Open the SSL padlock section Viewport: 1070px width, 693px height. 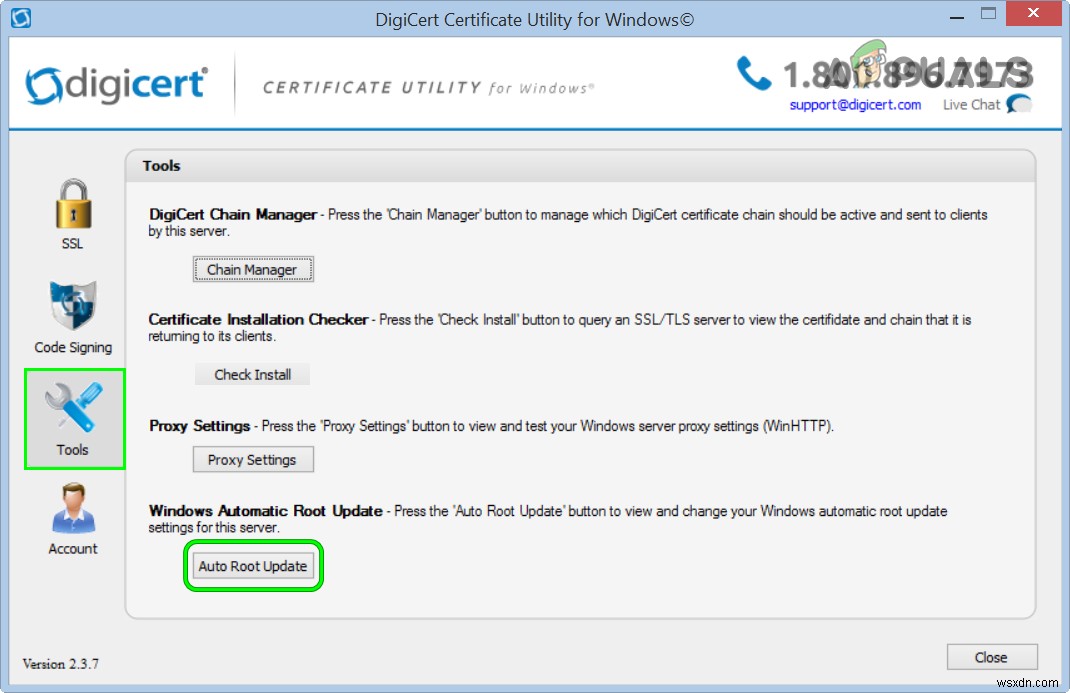(x=73, y=214)
